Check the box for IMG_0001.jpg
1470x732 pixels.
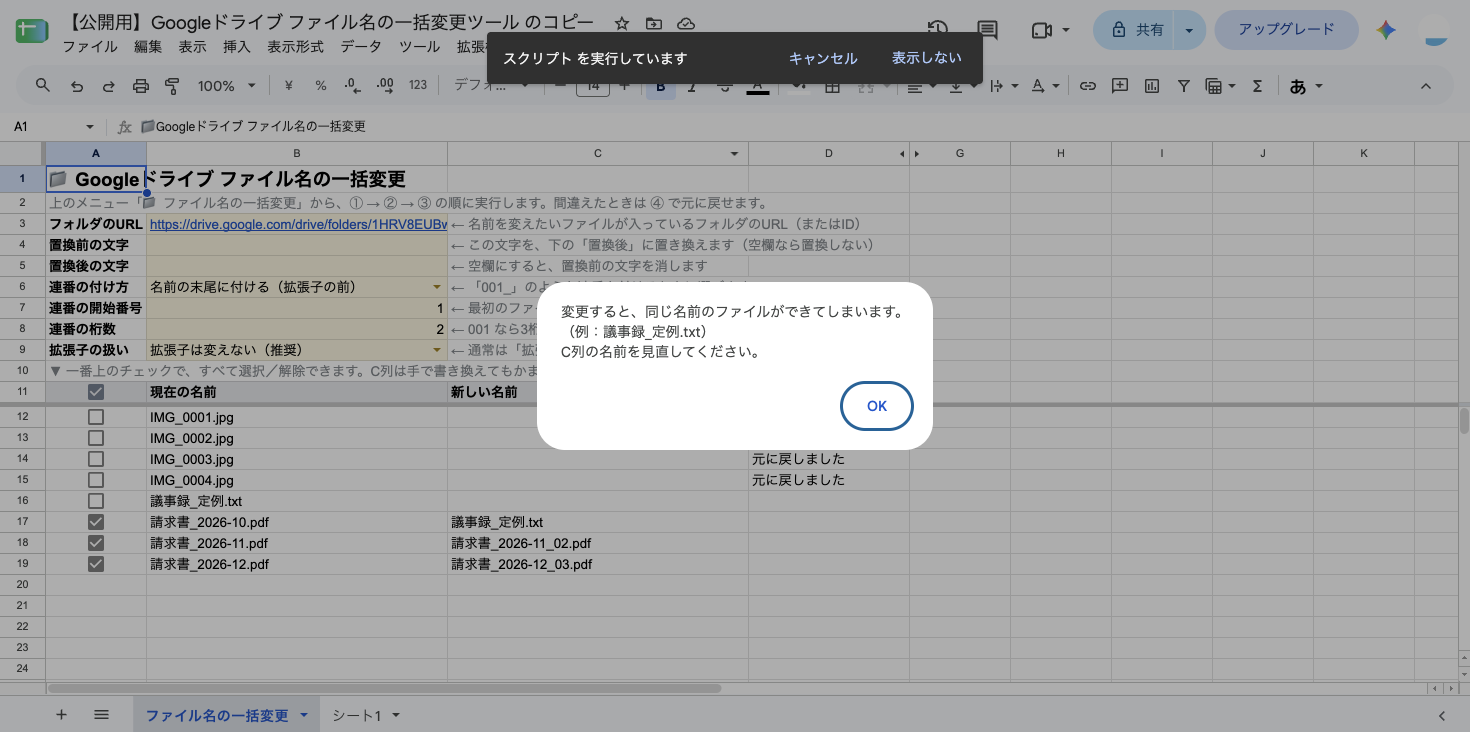pyautogui.click(x=96, y=417)
